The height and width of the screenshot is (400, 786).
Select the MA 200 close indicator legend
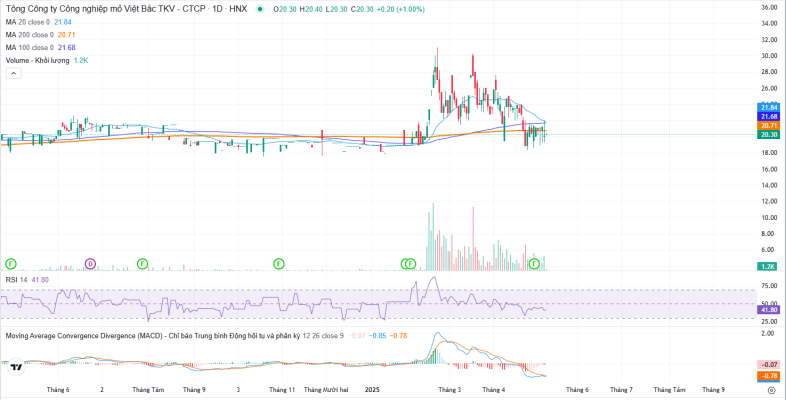pos(30,35)
